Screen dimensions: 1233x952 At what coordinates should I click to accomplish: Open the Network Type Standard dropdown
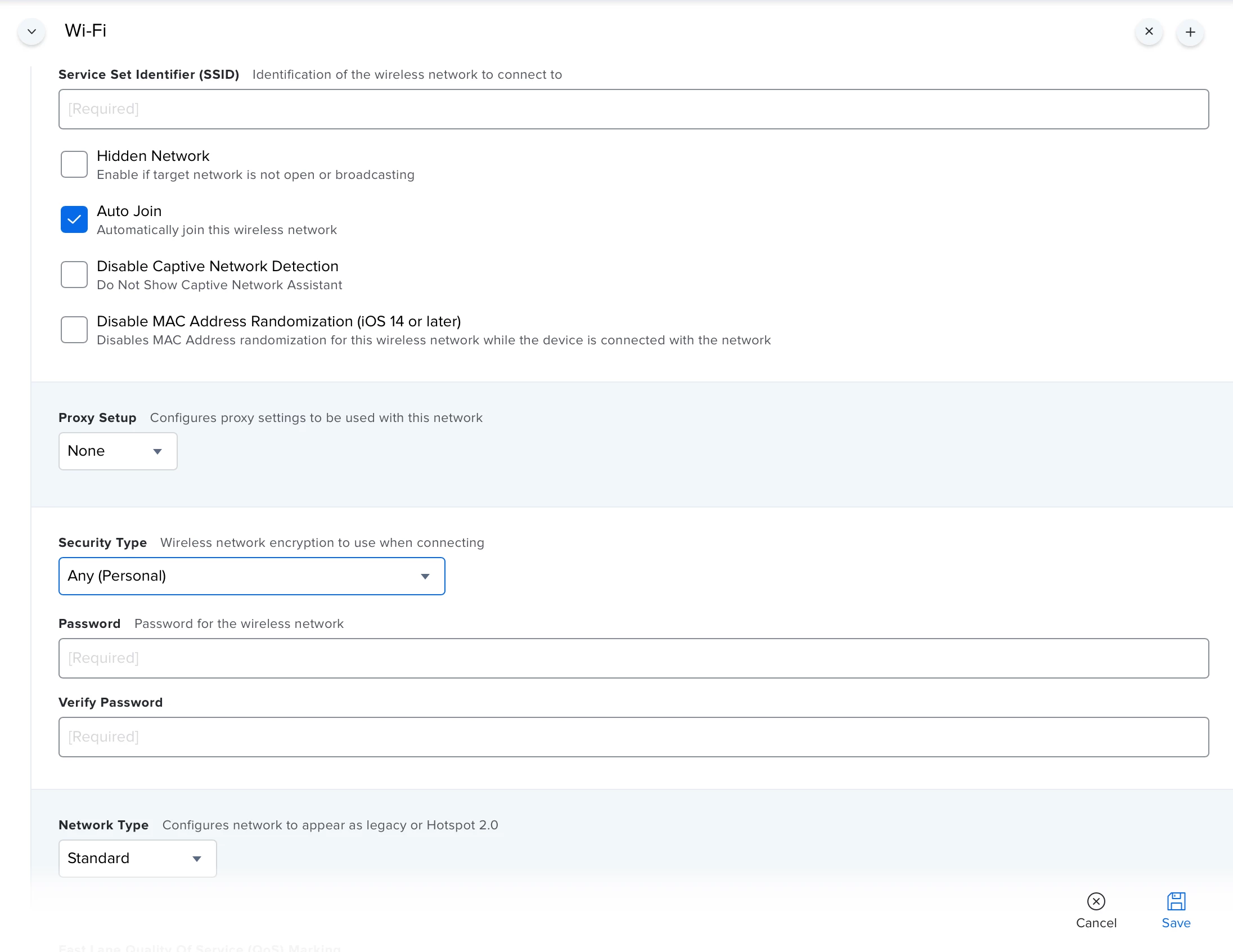point(137,858)
